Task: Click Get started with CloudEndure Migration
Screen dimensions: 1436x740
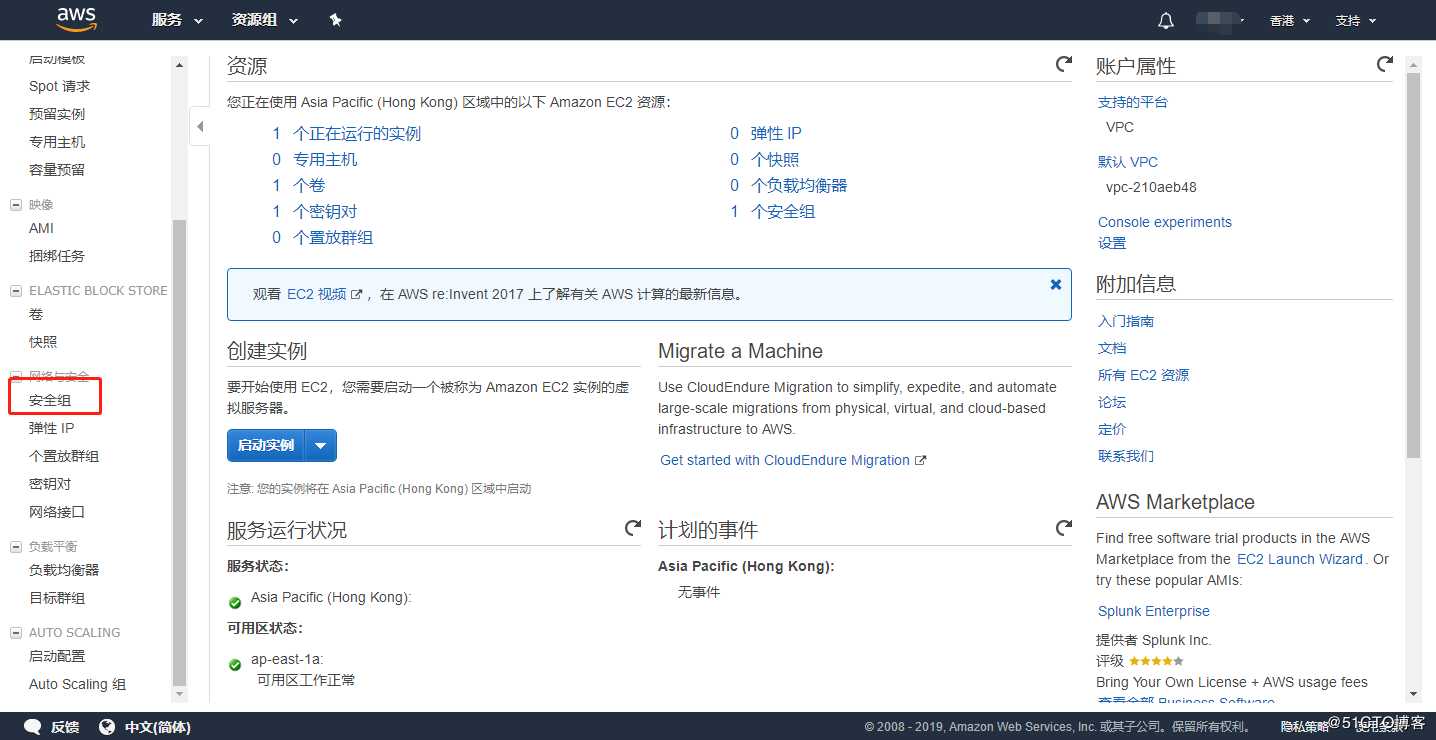Action: point(785,460)
